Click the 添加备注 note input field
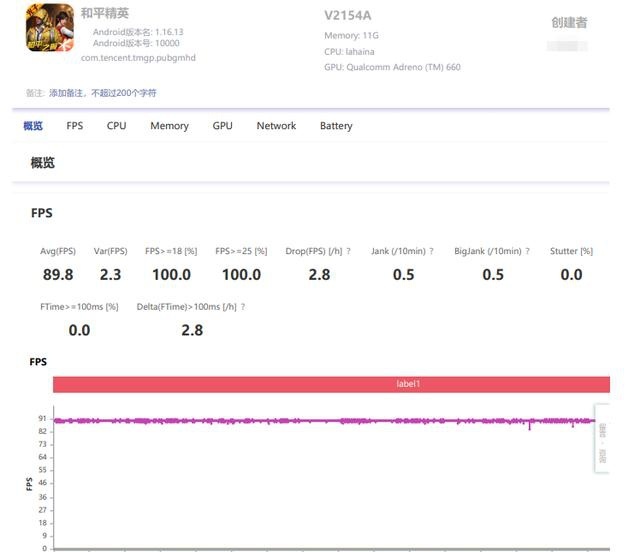The height and width of the screenshot is (552, 640). tap(103, 93)
